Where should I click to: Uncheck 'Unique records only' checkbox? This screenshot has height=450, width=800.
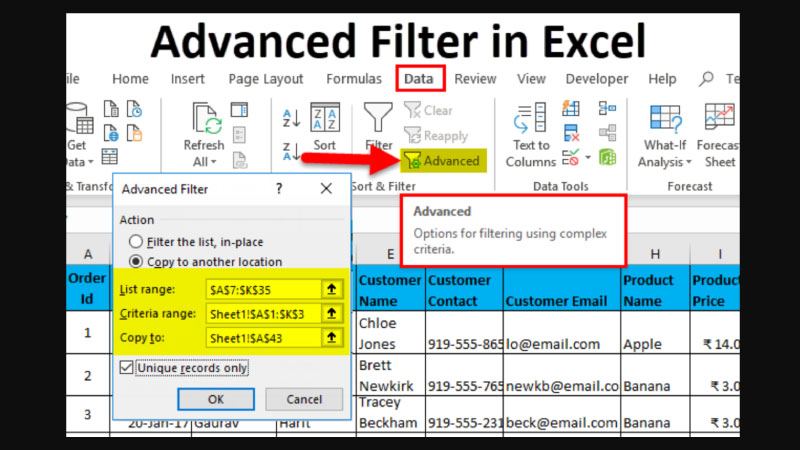[125, 368]
